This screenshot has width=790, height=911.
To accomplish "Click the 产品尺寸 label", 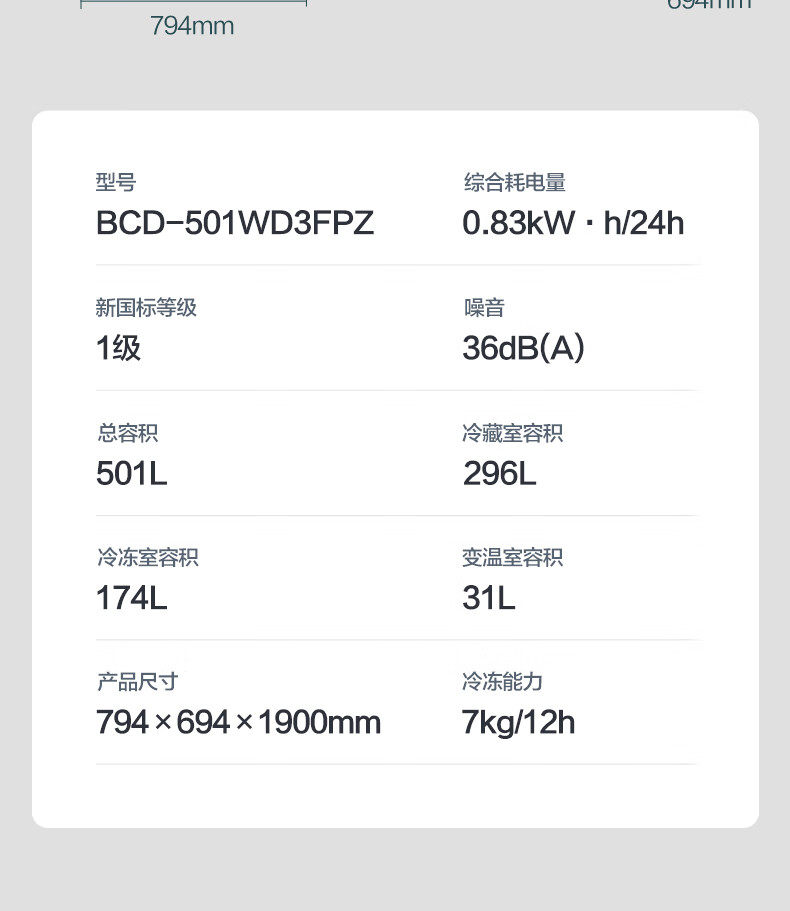I will [137, 681].
